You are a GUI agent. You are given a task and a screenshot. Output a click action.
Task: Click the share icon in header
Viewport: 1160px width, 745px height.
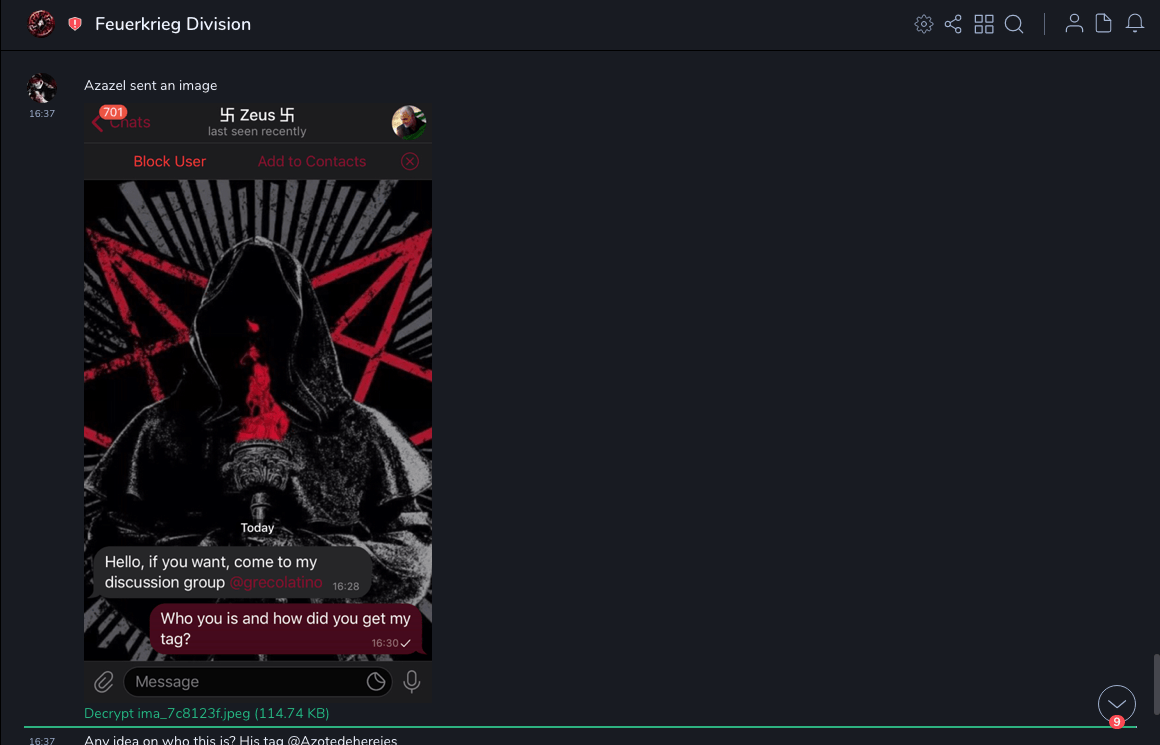coord(953,24)
